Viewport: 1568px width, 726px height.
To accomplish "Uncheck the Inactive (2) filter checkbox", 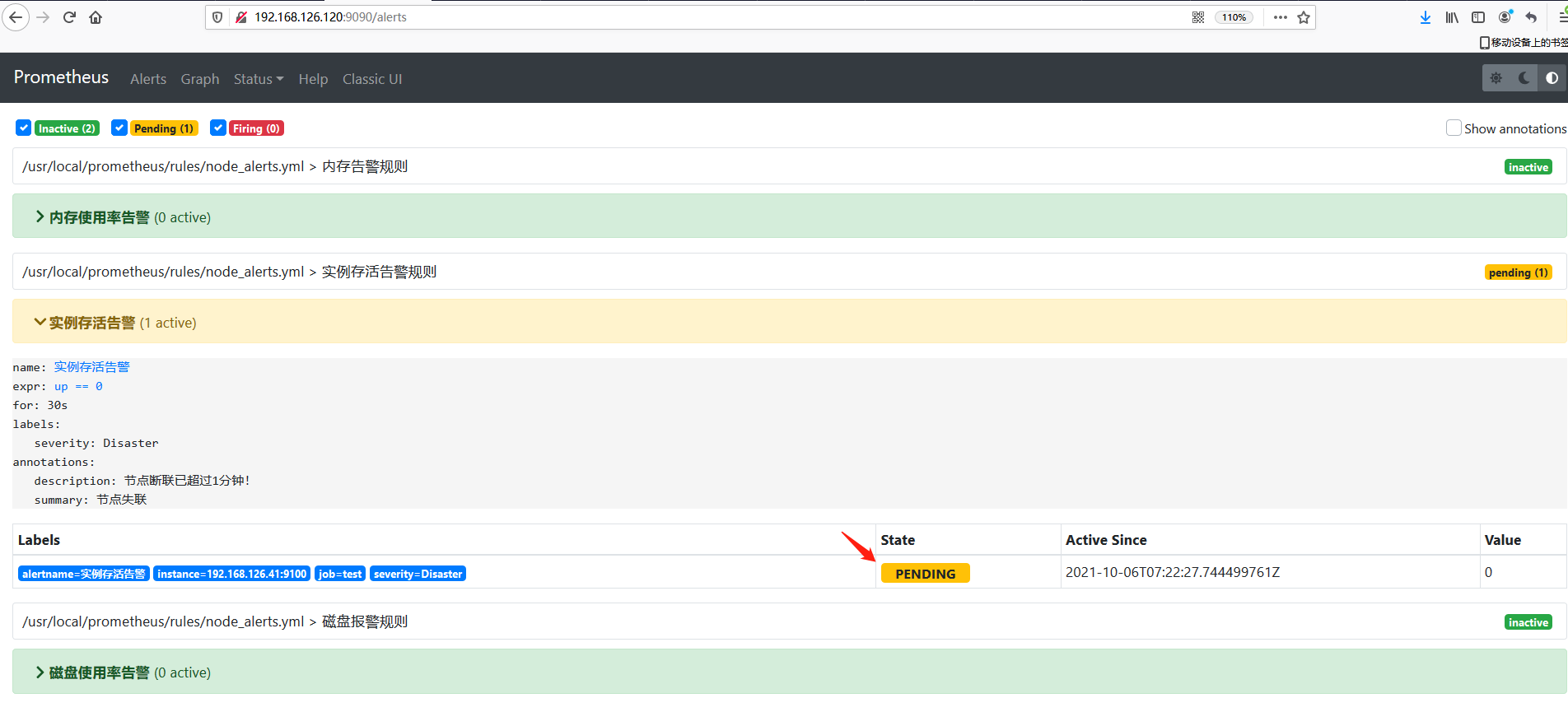I will [24, 128].
